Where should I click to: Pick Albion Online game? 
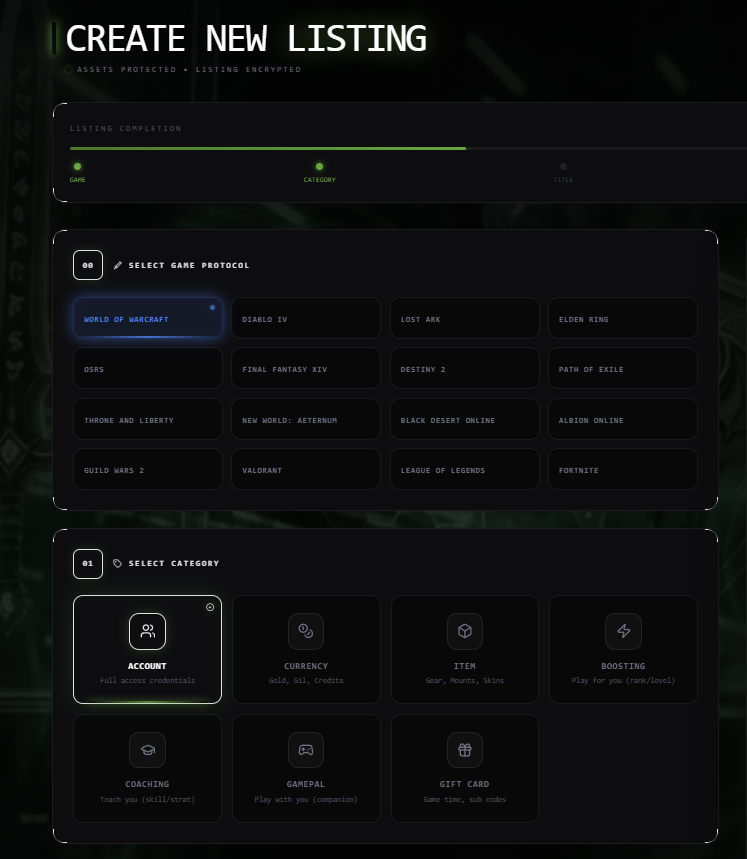(x=623, y=419)
